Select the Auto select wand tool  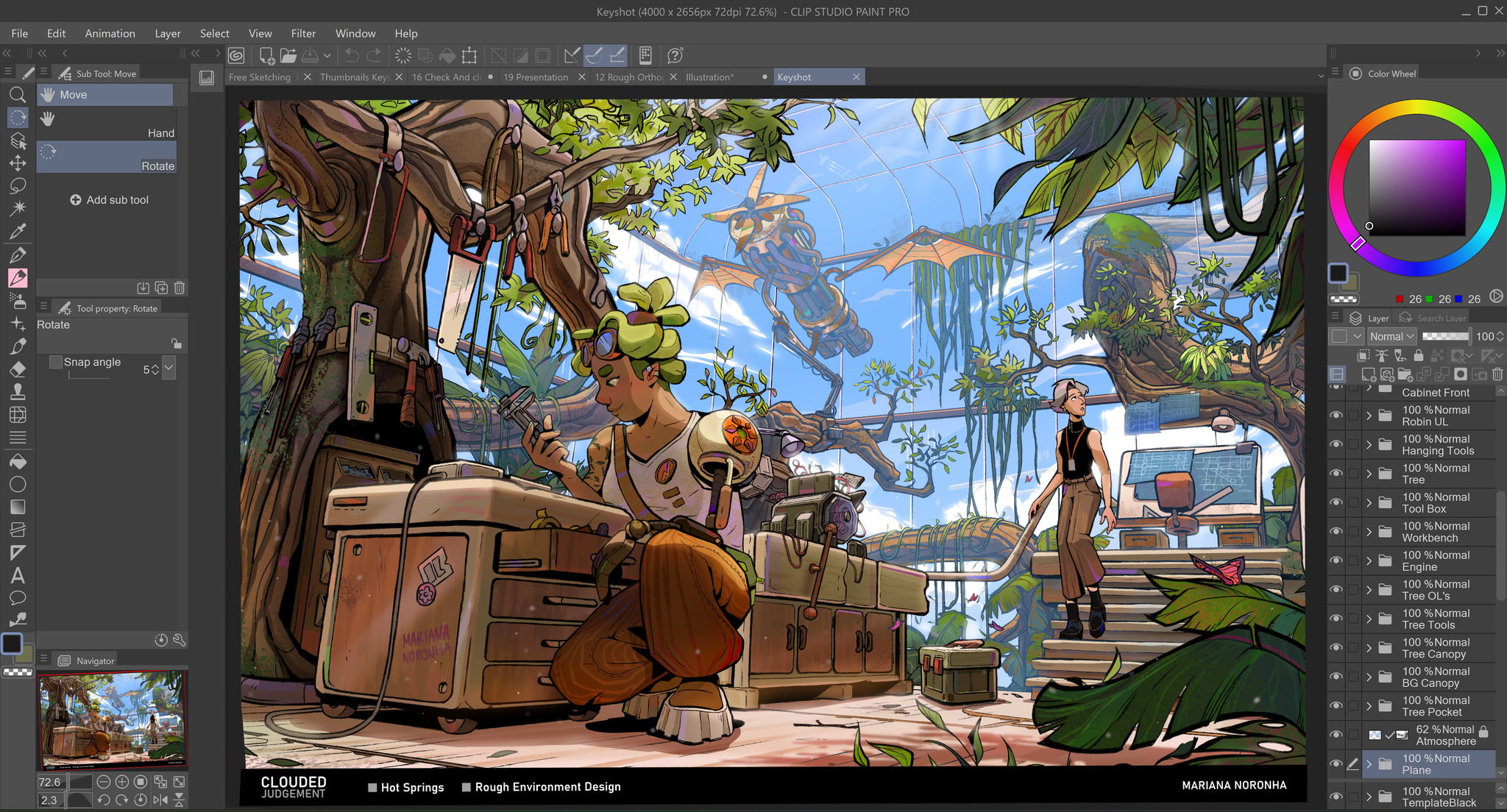point(18,208)
